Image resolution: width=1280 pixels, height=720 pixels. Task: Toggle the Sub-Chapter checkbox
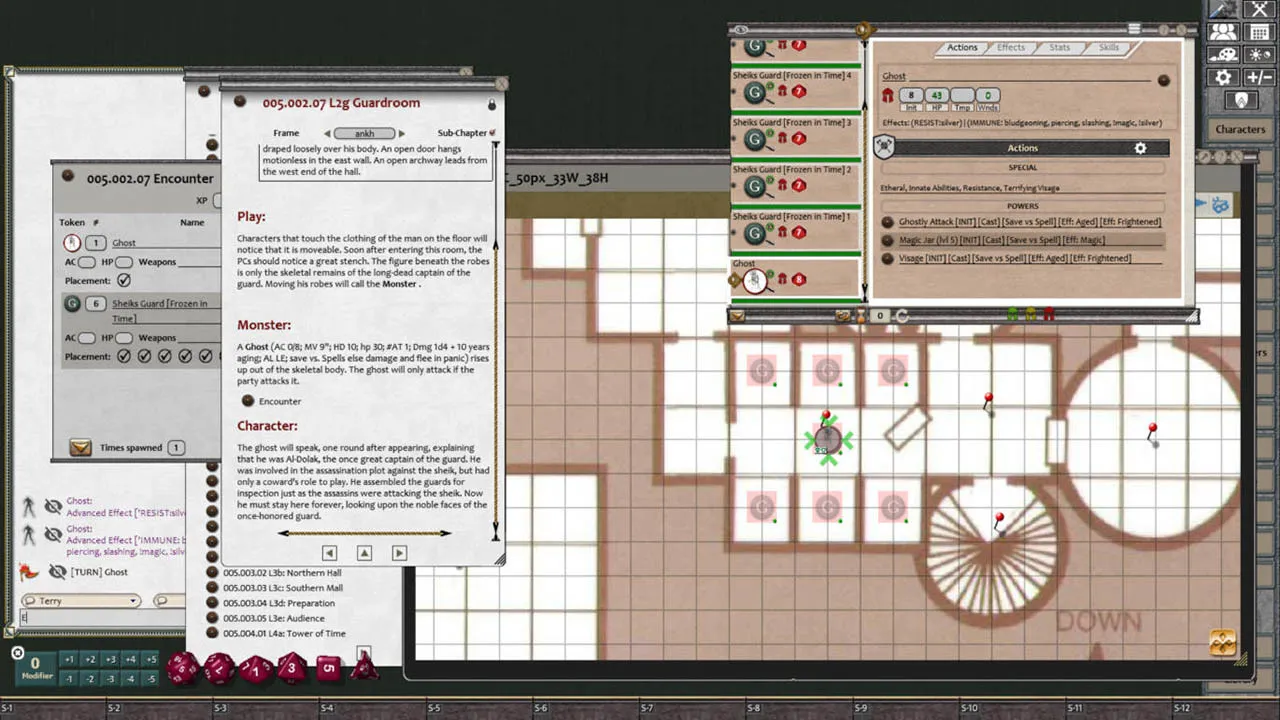pos(493,133)
